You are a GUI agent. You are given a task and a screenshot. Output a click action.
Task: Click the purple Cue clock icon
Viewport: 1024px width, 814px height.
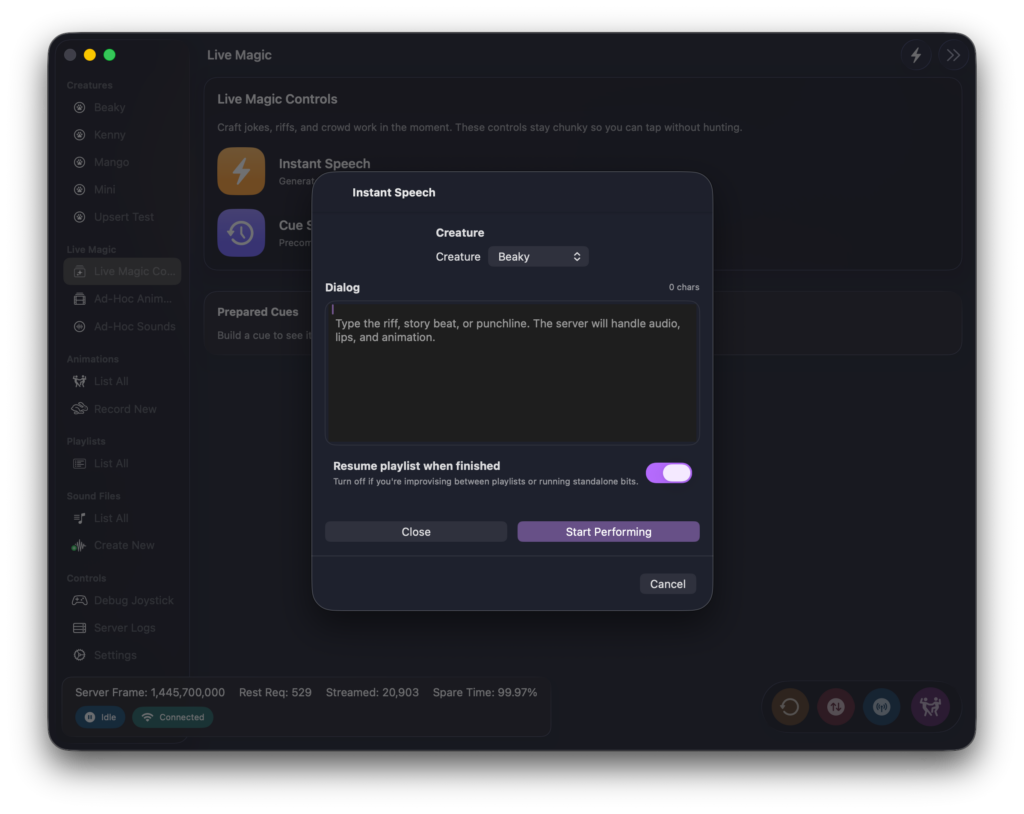click(x=241, y=233)
